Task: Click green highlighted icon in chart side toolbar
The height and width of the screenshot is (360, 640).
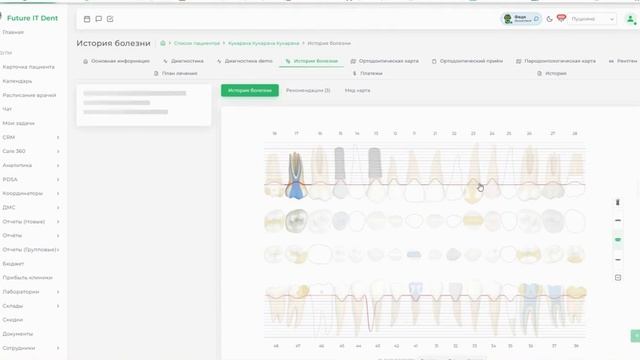Action: 618,240
